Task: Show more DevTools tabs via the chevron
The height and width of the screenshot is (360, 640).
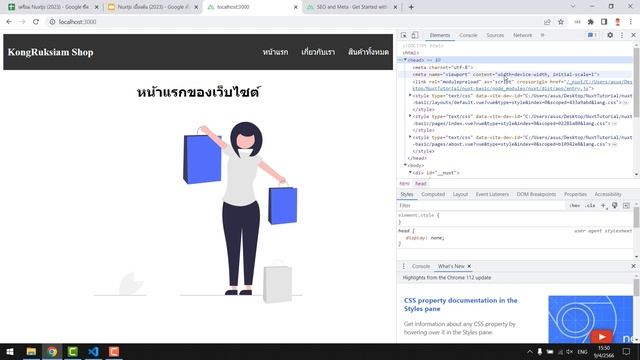Action: (542, 36)
